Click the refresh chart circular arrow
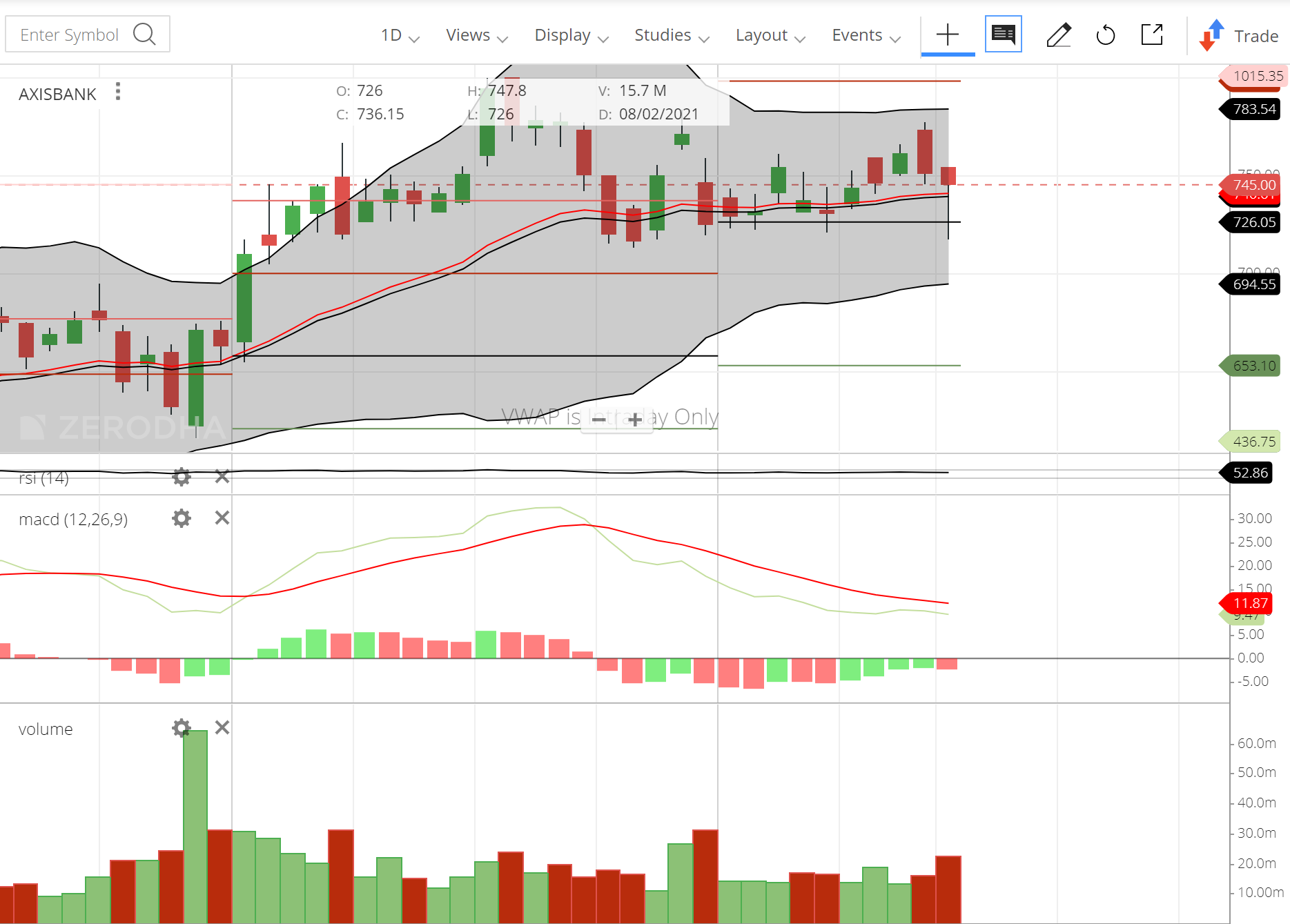The image size is (1290, 924). (1106, 35)
